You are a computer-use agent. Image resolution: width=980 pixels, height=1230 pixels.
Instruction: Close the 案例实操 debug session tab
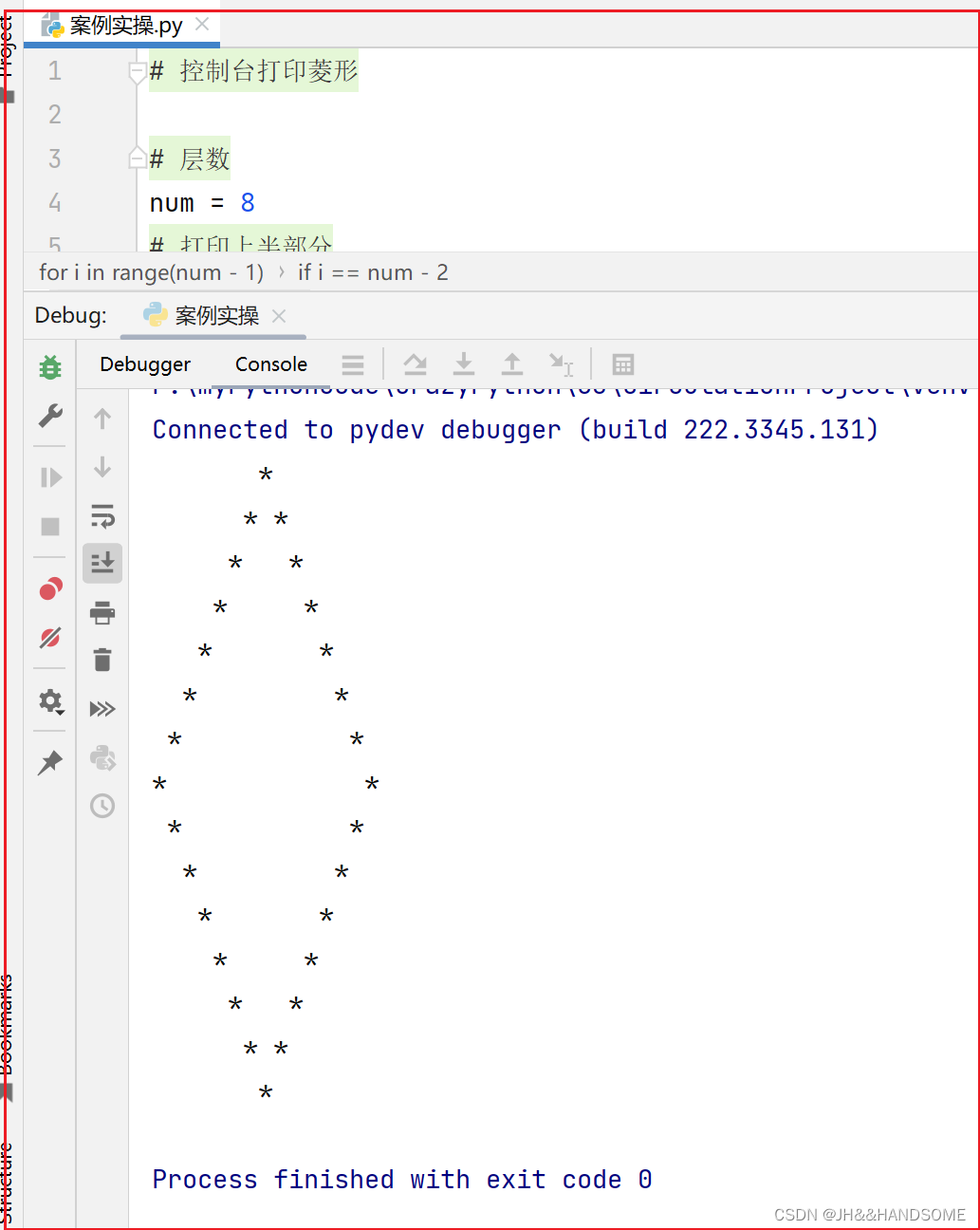(279, 316)
